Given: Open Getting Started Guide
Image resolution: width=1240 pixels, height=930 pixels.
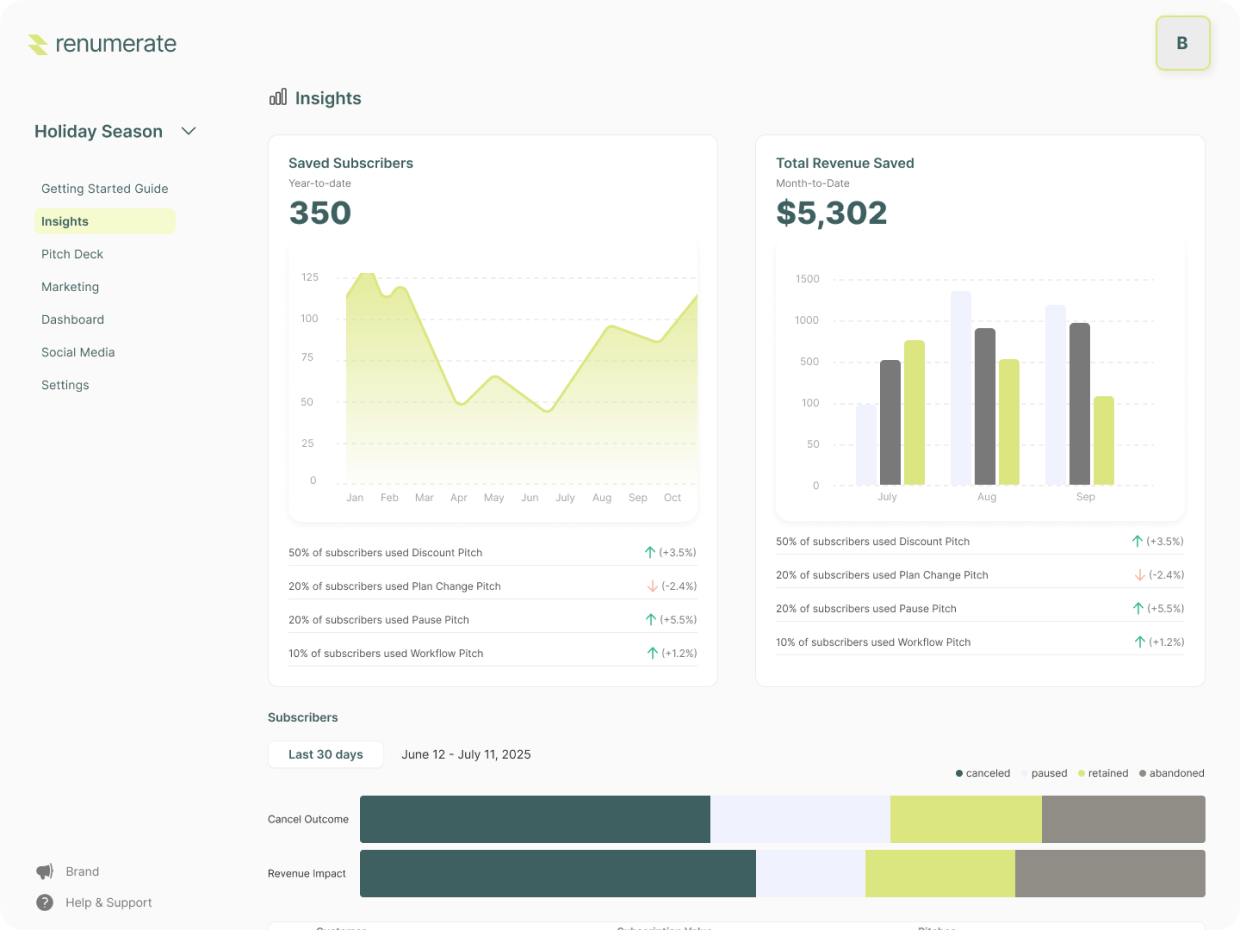Looking at the screenshot, I should pos(105,188).
